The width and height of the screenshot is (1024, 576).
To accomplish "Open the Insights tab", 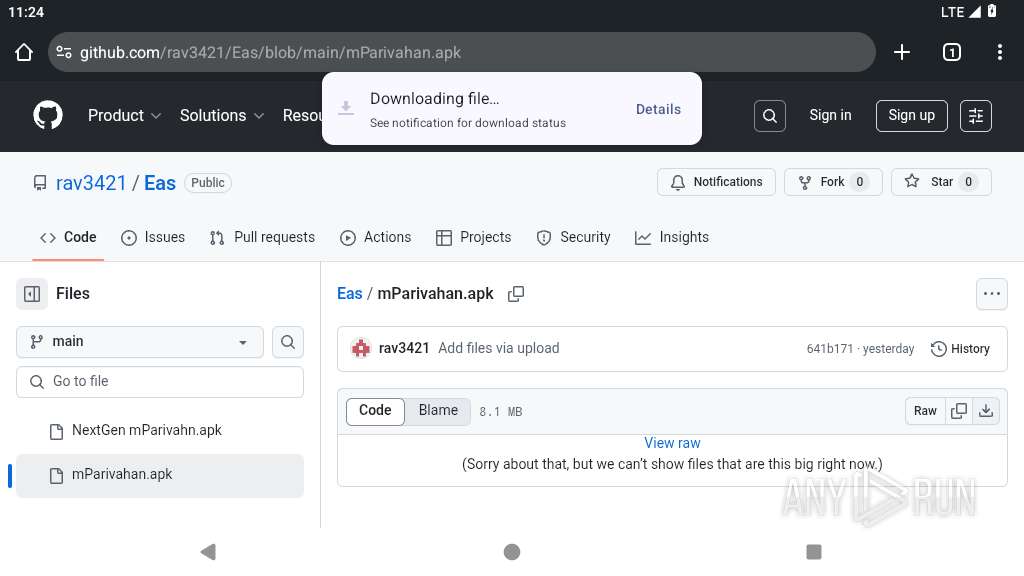I will pyautogui.click(x=671, y=238).
